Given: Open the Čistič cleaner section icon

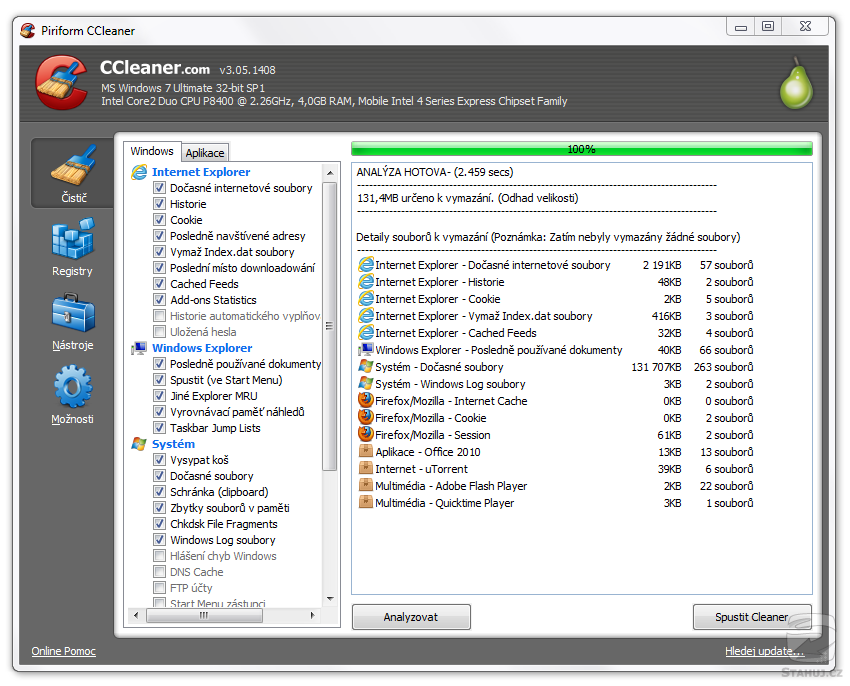Looking at the screenshot, I should click(73, 165).
